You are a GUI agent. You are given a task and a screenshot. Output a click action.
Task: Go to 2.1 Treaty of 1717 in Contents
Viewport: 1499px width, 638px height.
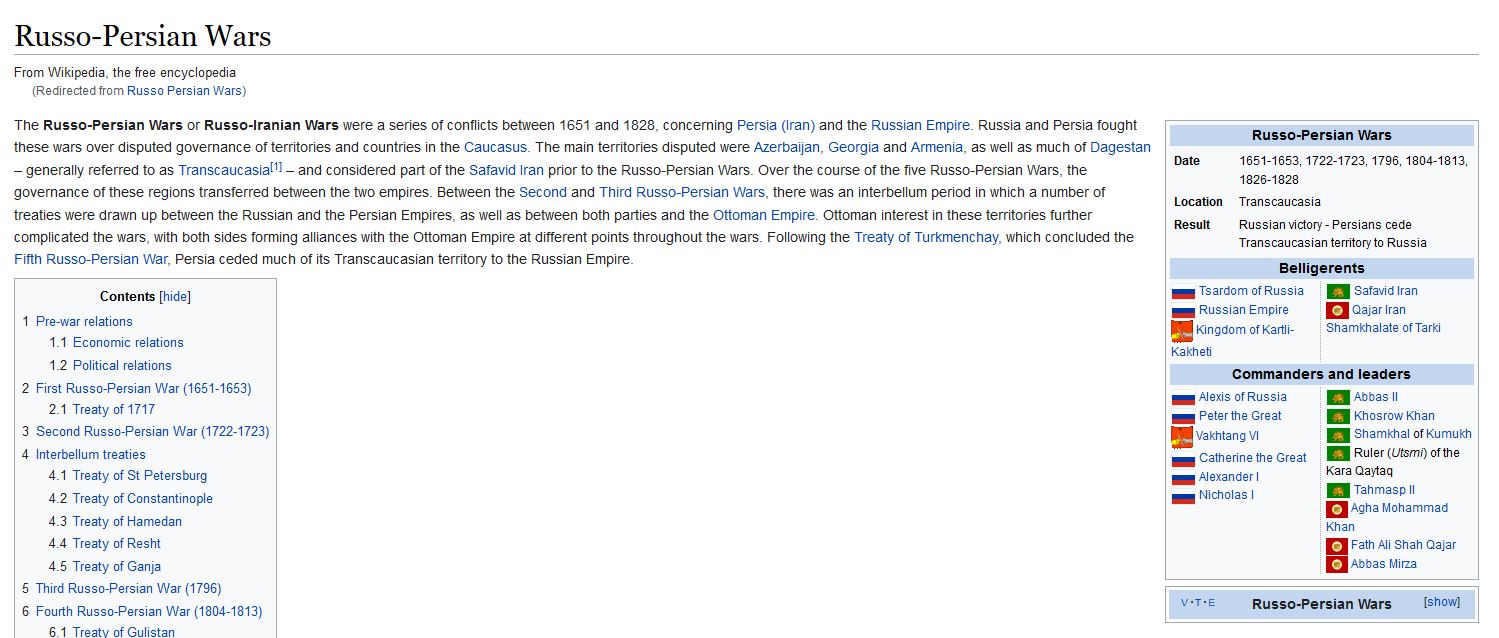tap(114, 410)
